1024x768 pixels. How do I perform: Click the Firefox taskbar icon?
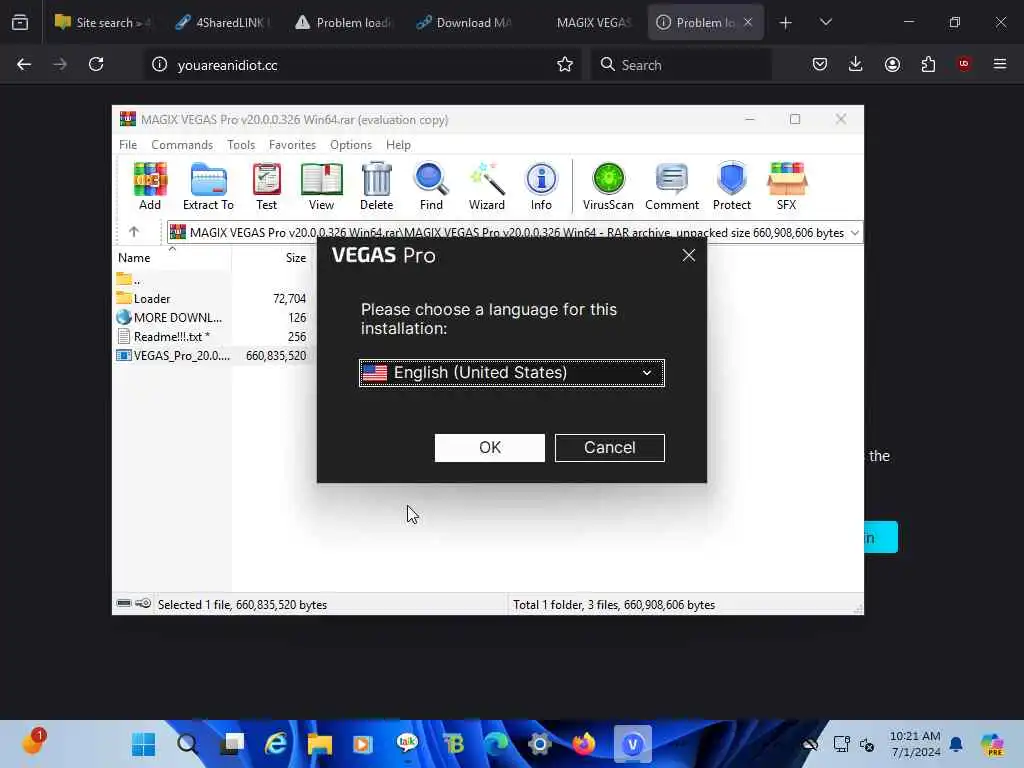click(584, 744)
